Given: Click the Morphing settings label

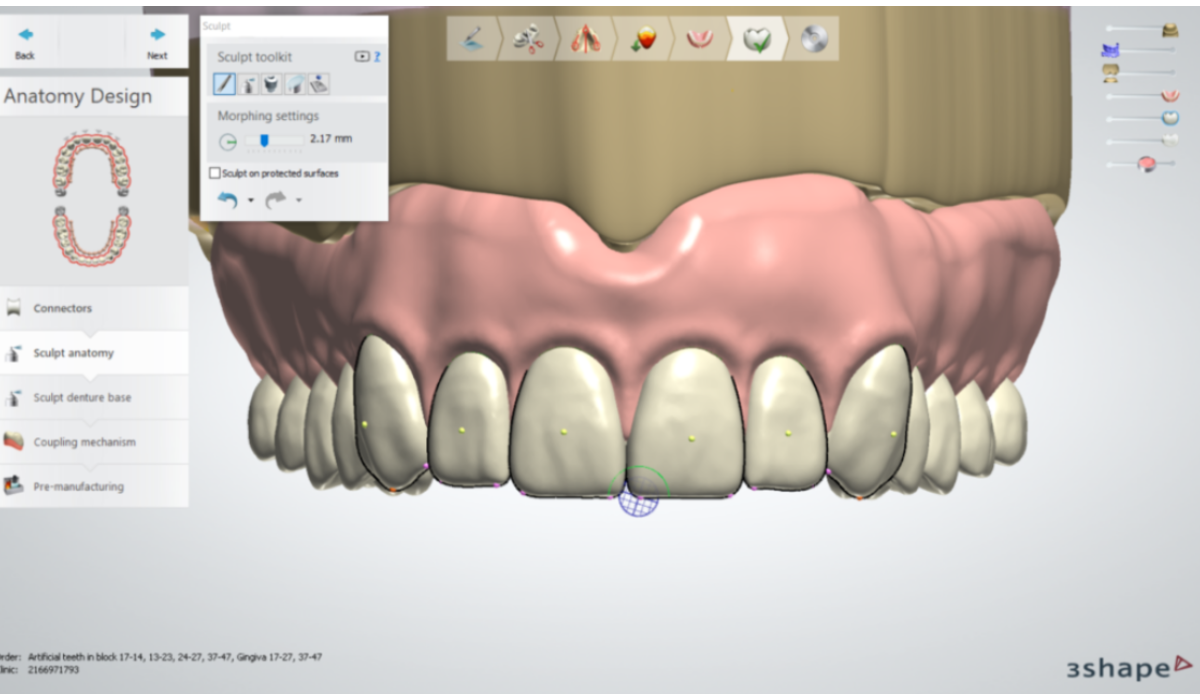Looking at the screenshot, I should (x=268, y=116).
